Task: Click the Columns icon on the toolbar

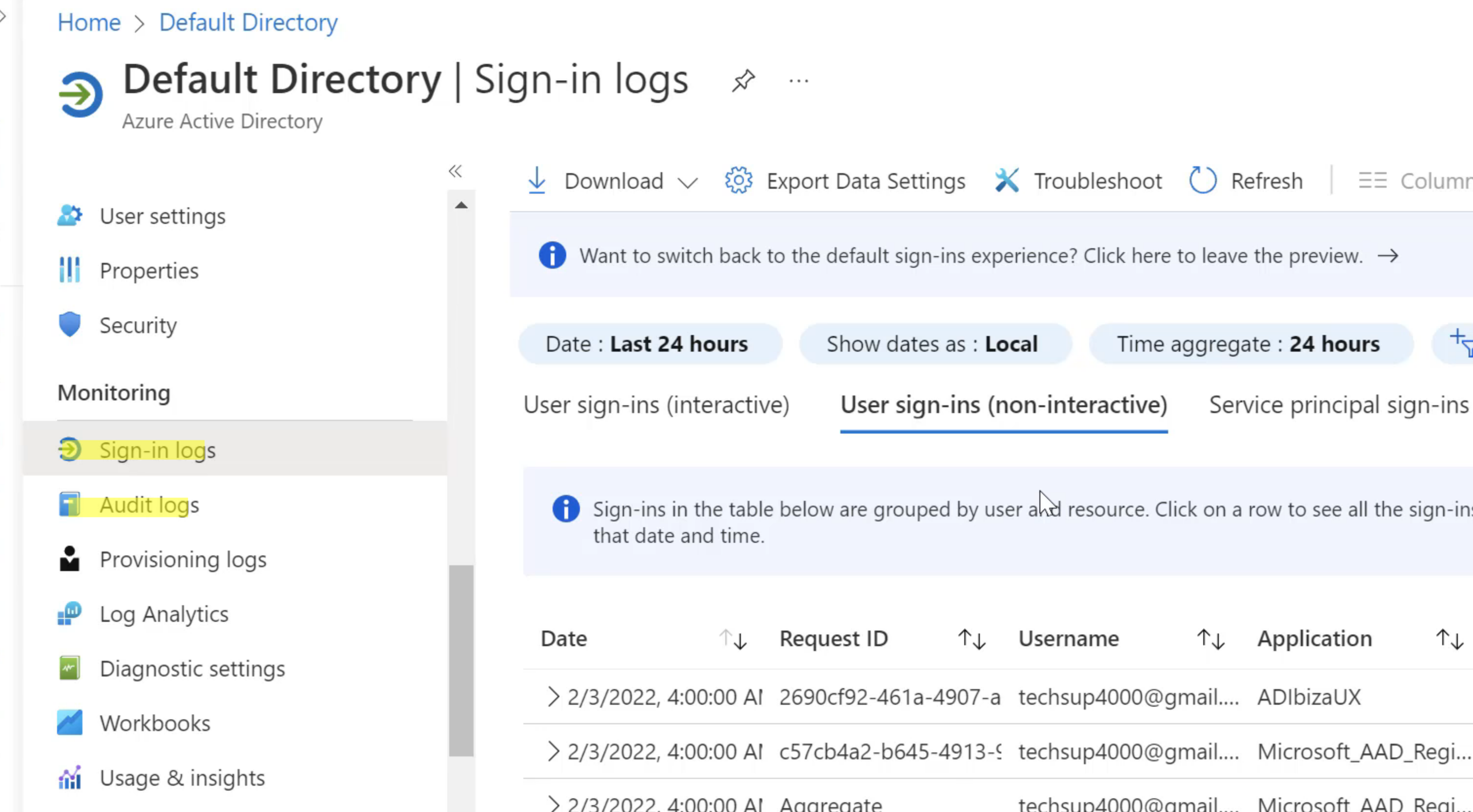Action: 1373,180
